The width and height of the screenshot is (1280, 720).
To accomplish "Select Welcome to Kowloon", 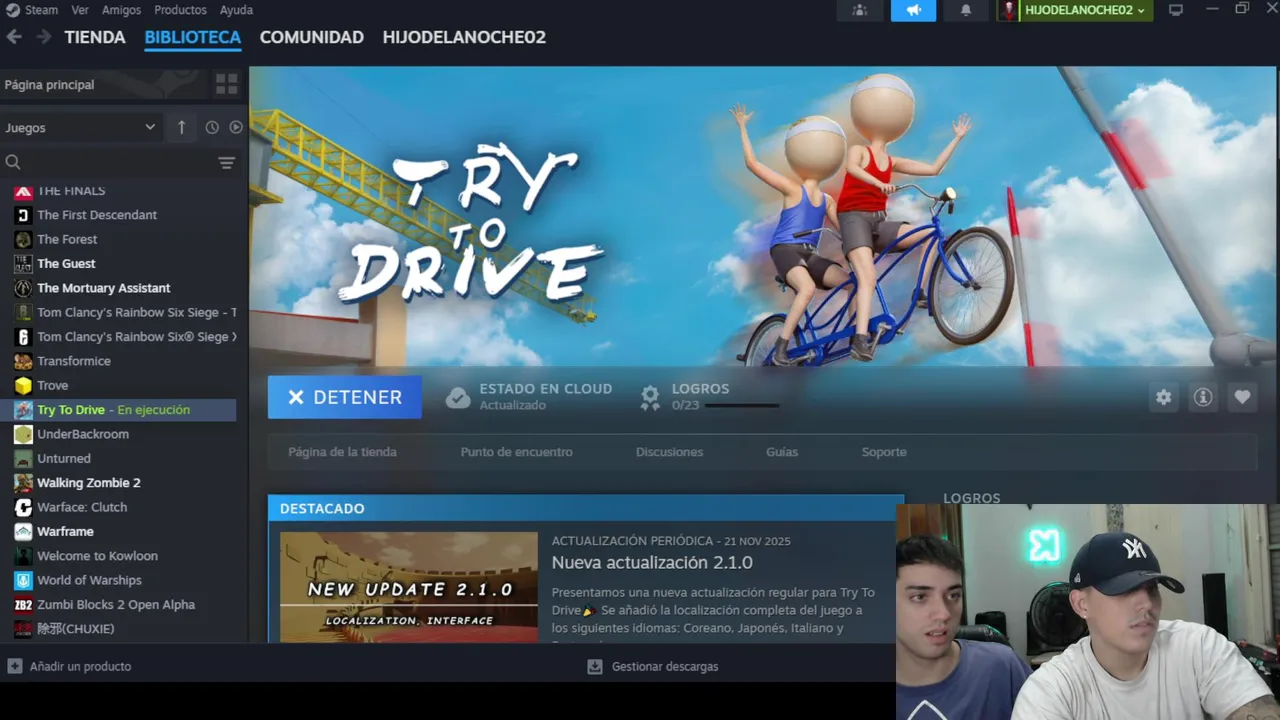I will 97,556.
